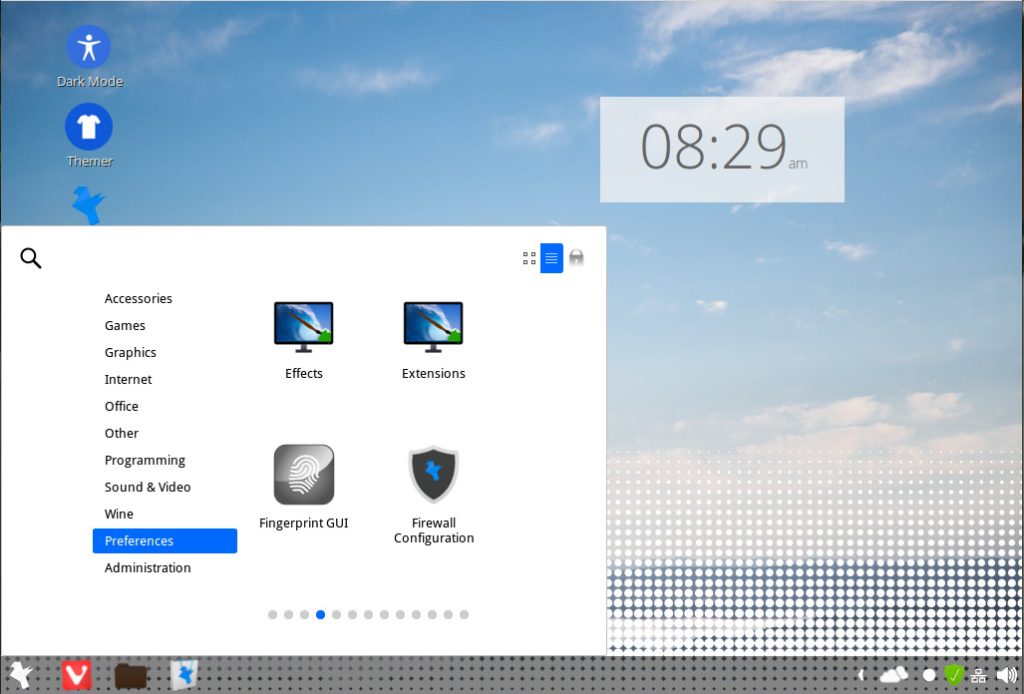Go to the first page dot
1024x694 pixels.
[272, 615]
